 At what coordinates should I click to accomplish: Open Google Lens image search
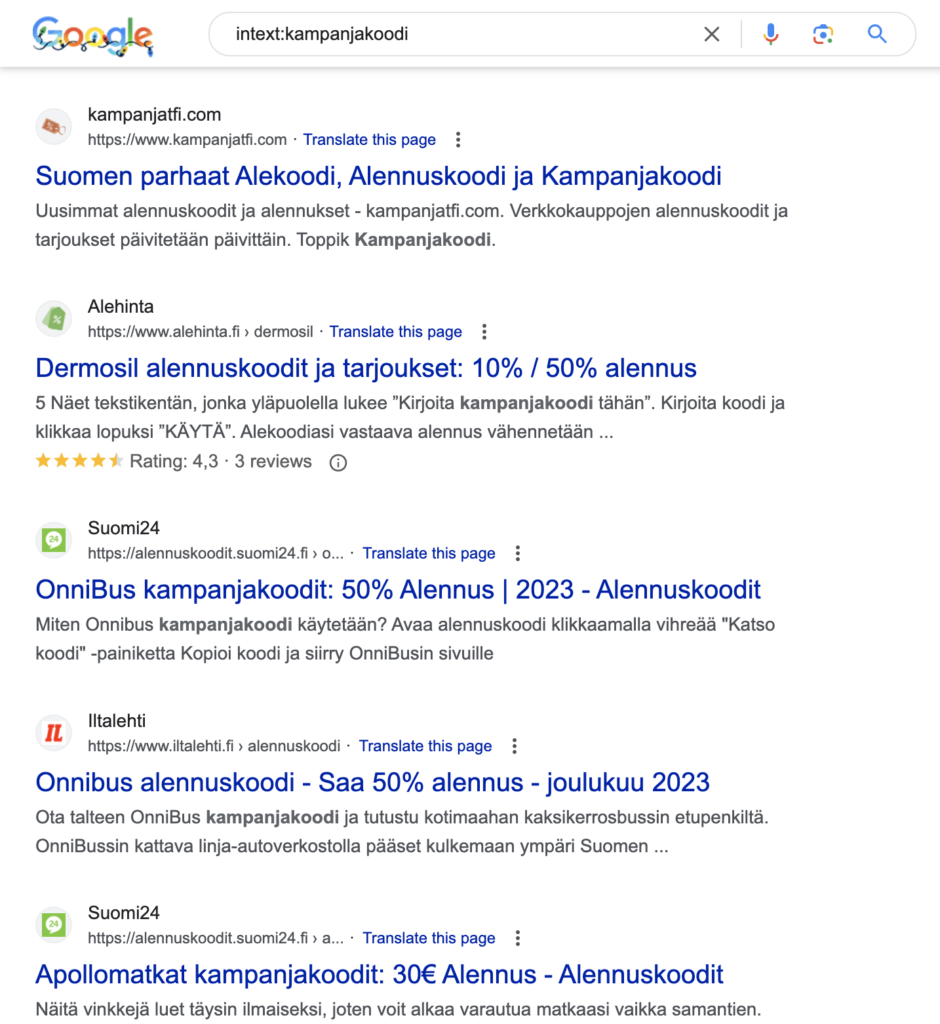click(823, 35)
